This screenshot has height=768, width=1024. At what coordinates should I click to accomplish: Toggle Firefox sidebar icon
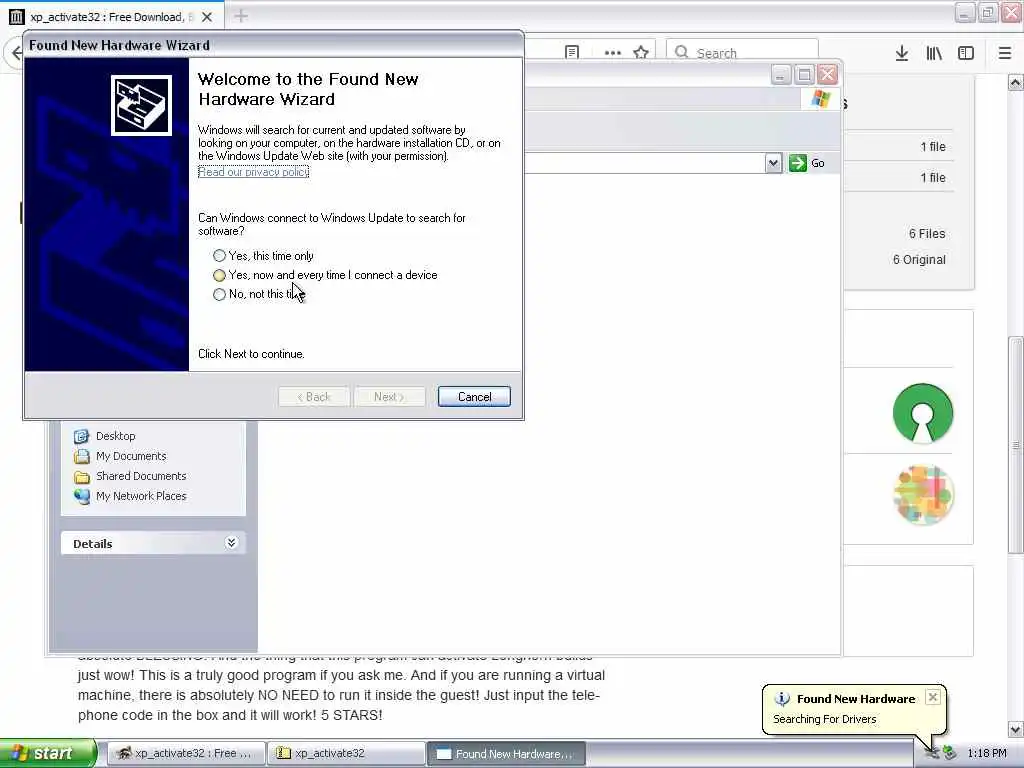[x=966, y=53]
